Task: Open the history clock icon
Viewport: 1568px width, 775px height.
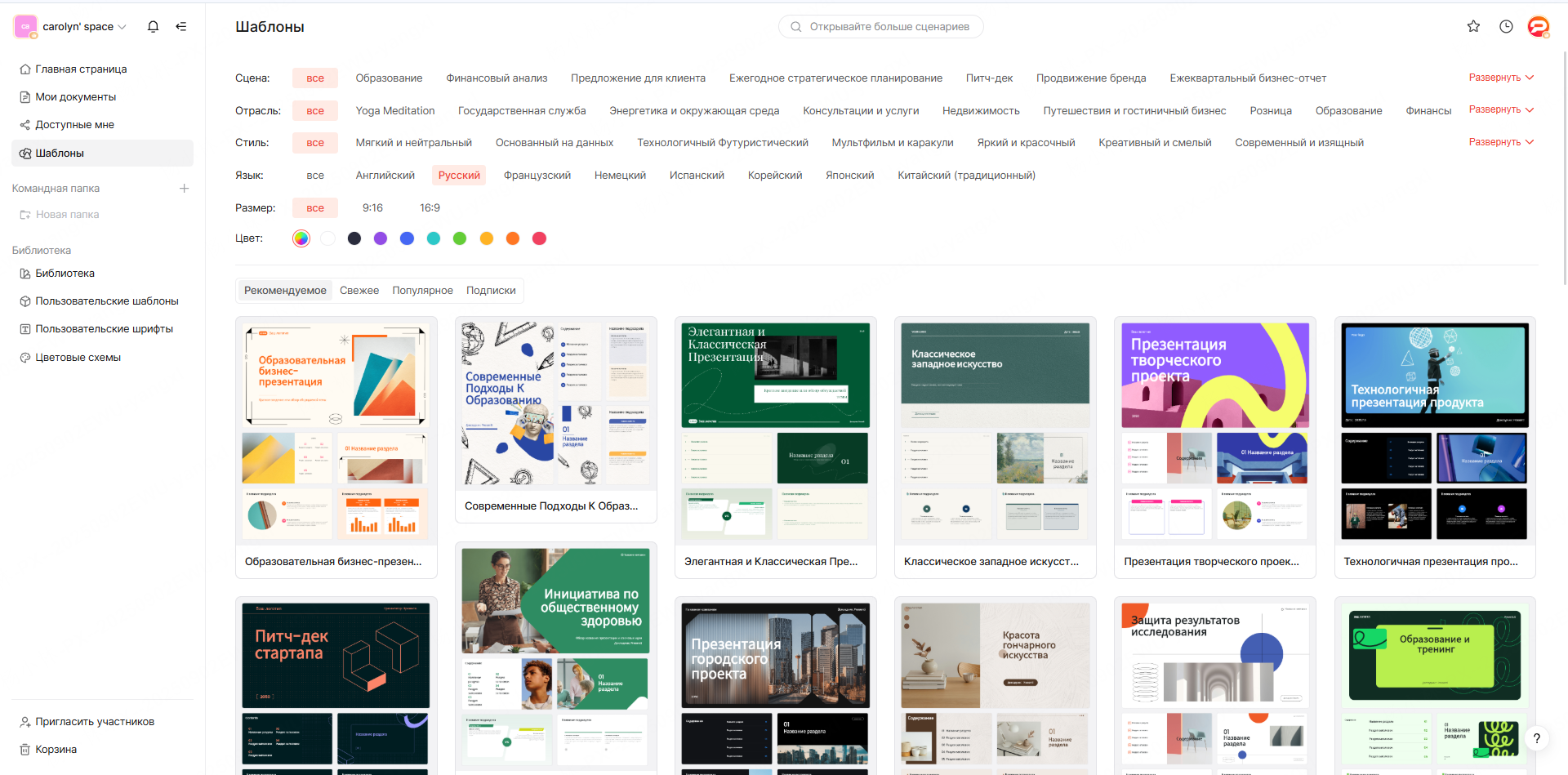Action: point(1506,26)
